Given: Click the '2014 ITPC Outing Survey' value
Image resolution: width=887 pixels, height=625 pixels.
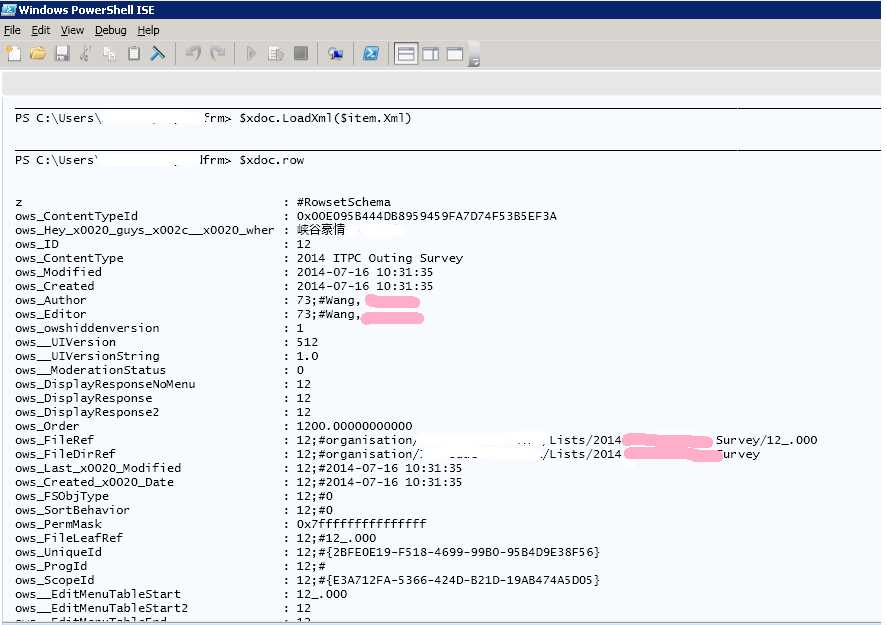Looking at the screenshot, I should (380, 258).
